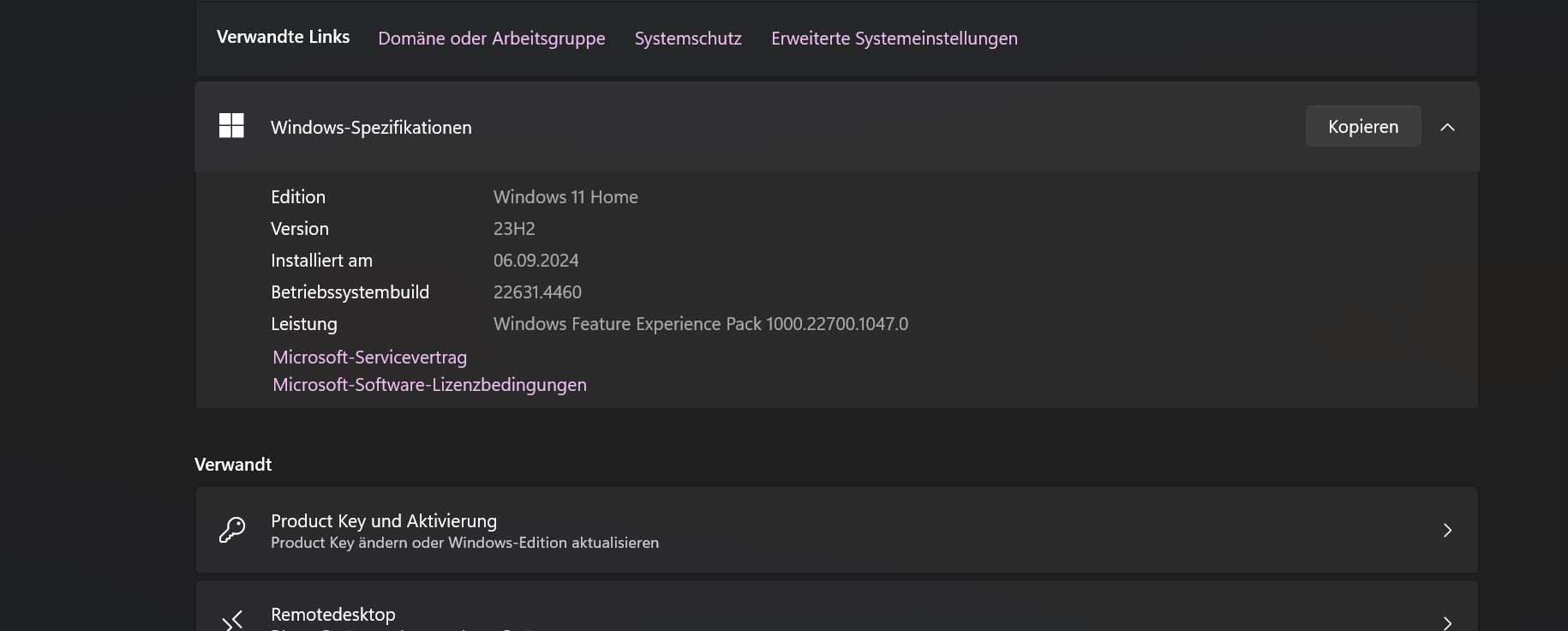
Task: Open the Systemschutz link
Action: click(688, 39)
